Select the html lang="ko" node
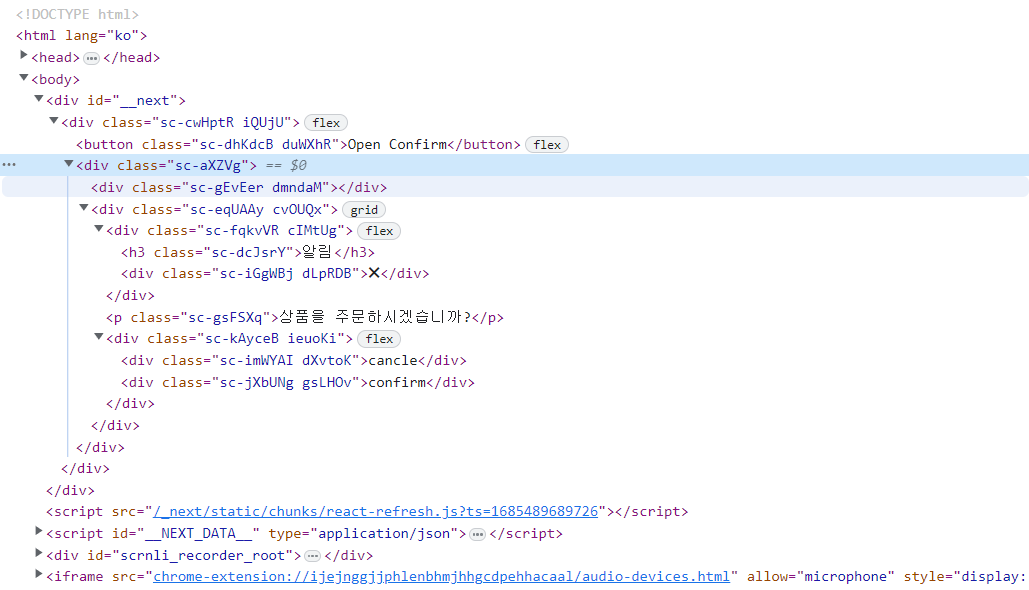Screen dimensions: 1029x590 pos(81,35)
